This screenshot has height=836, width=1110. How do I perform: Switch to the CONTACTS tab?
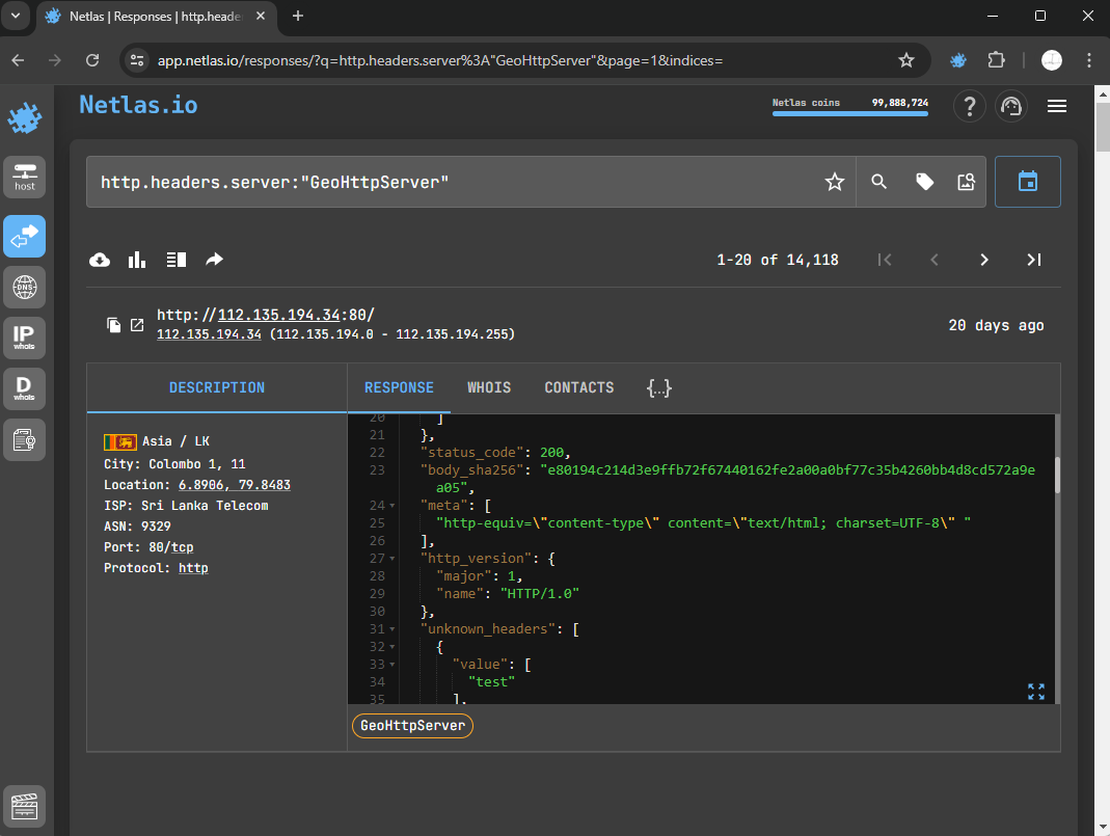[579, 387]
